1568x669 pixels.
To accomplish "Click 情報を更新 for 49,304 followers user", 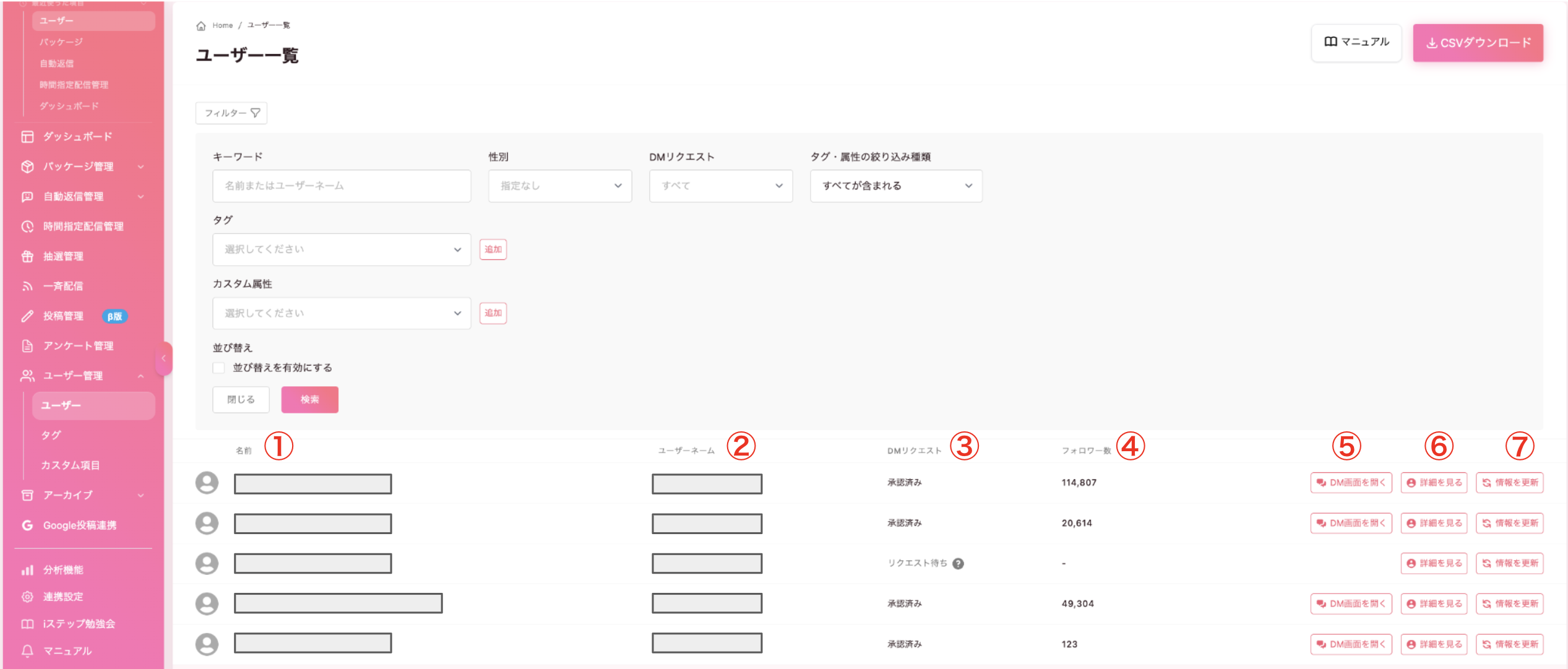I will coord(1509,603).
